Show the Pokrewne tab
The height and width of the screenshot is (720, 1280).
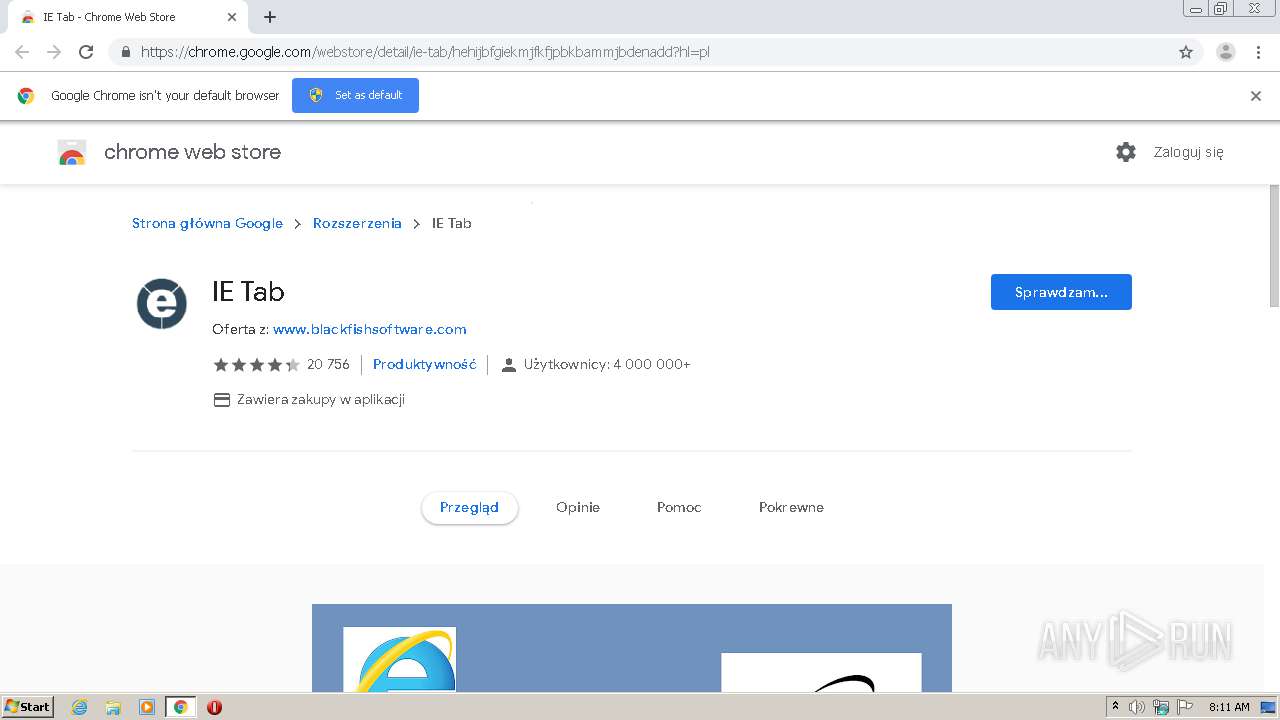coord(791,507)
